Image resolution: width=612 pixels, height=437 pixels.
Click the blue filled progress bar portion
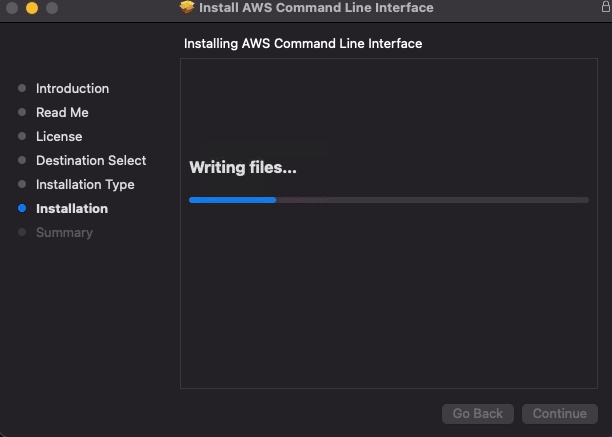click(232, 200)
